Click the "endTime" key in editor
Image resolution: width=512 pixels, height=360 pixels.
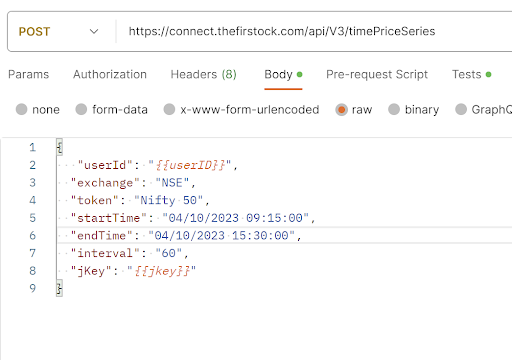click(101, 236)
